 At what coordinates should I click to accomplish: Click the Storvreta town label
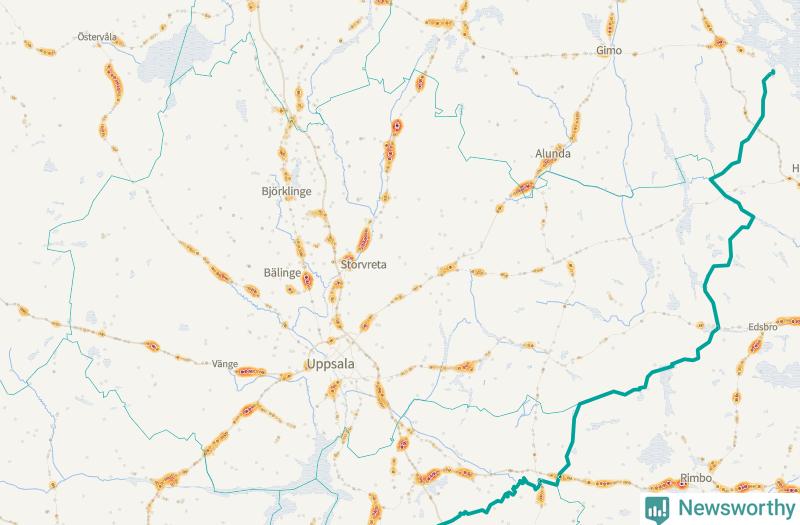pos(364,265)
